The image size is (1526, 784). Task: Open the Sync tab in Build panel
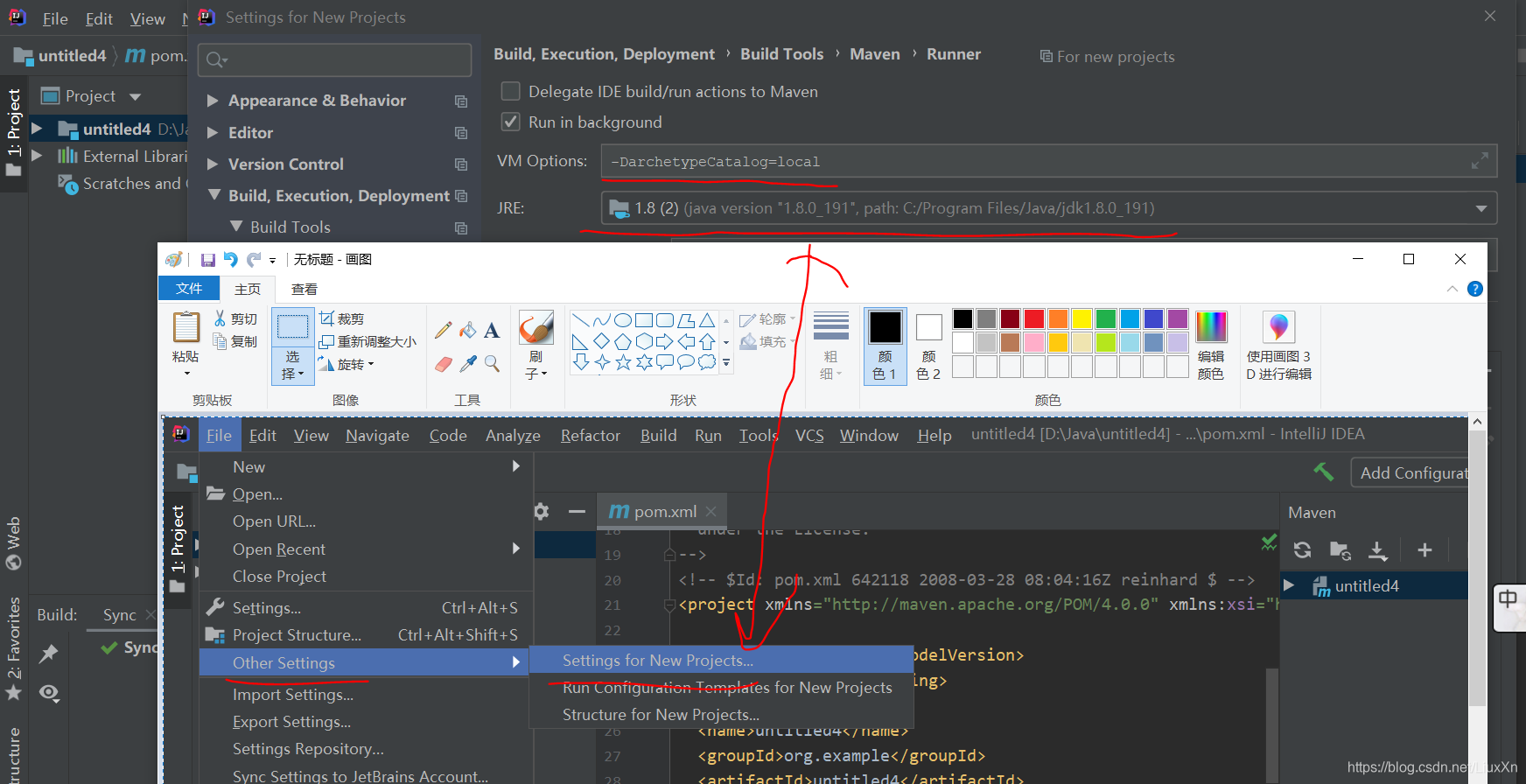pyautogui.click(x=120, y=615)
